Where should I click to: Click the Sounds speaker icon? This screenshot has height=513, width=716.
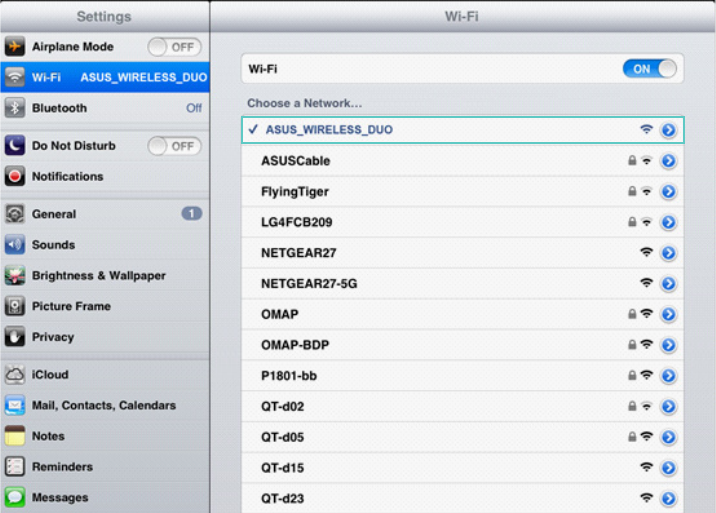click(15, 245)
